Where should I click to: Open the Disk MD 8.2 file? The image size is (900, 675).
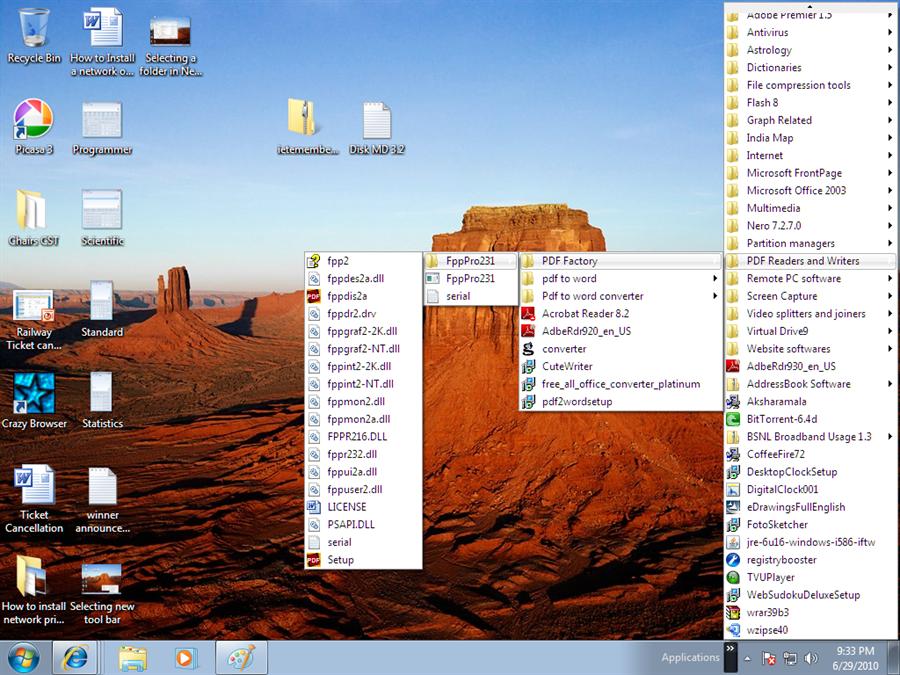click(x=377, y=122)
